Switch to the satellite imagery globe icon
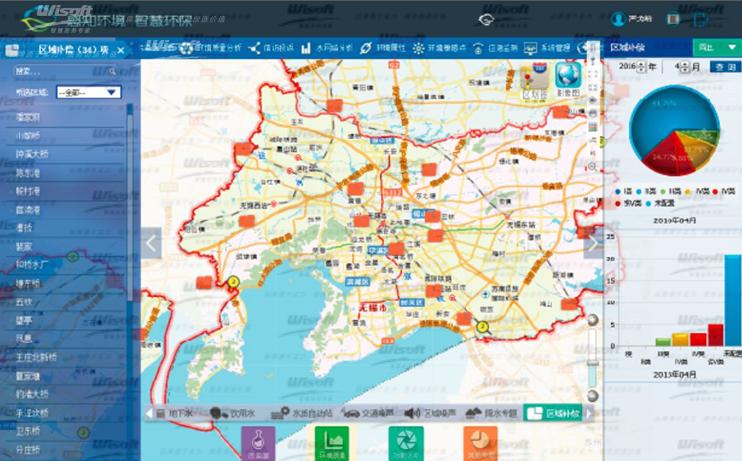 [569, 77]
